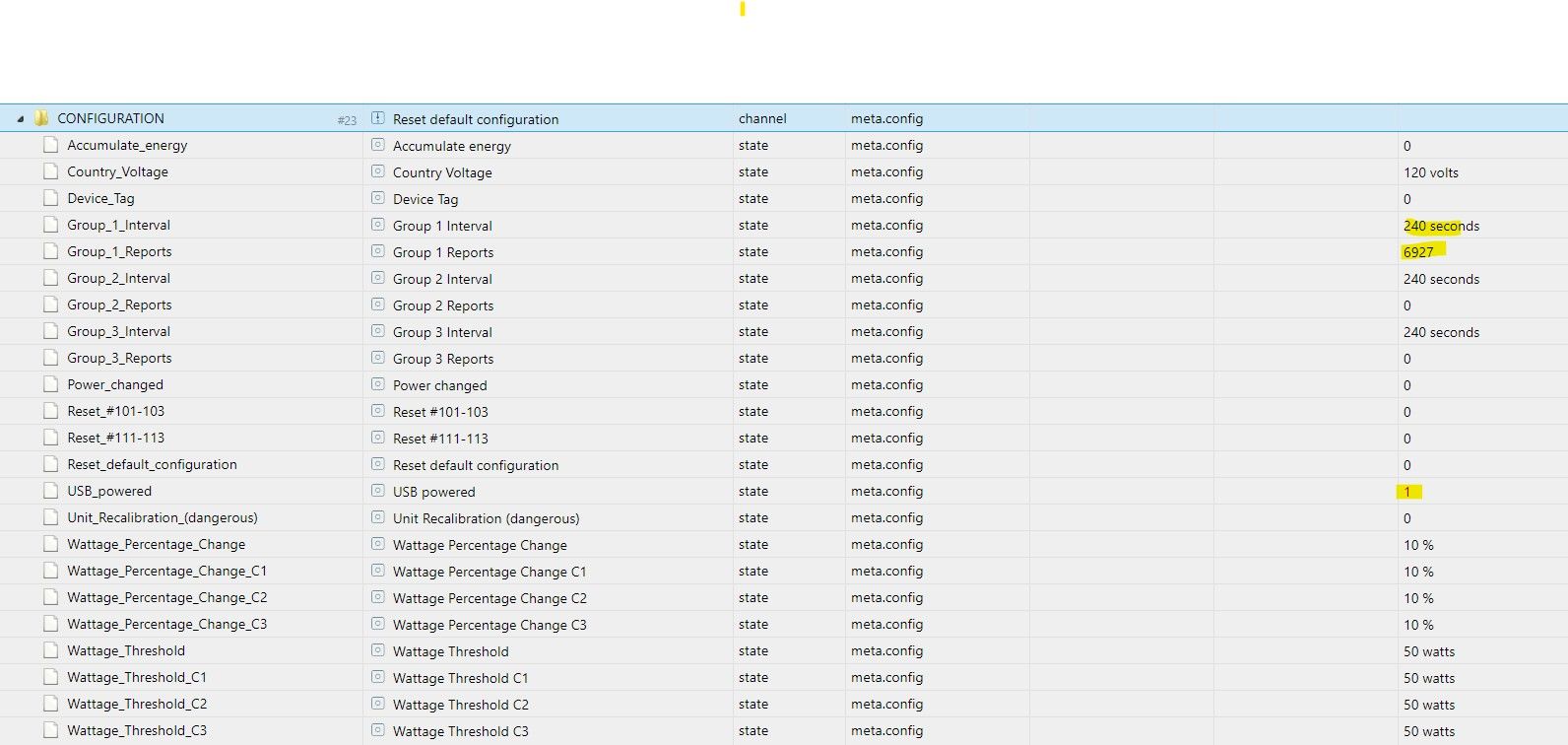Click the state icon beside USB powered name
This screenshot has height=745, width=1568.
coord(377,491)
